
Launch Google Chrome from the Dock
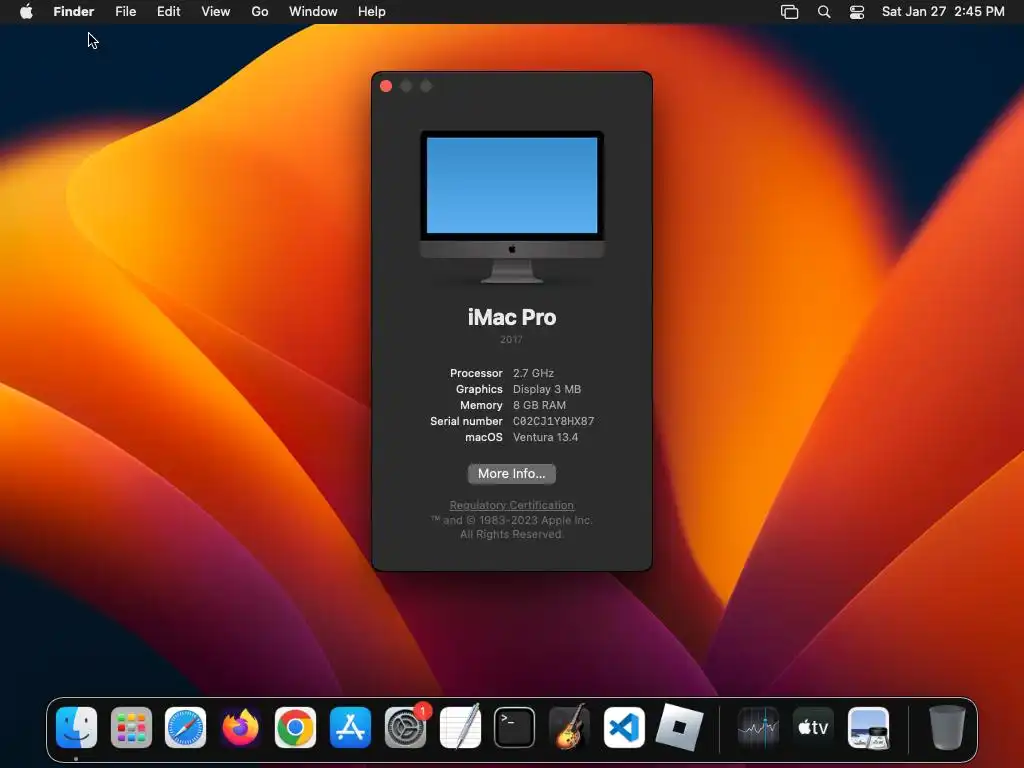(295, 728)
